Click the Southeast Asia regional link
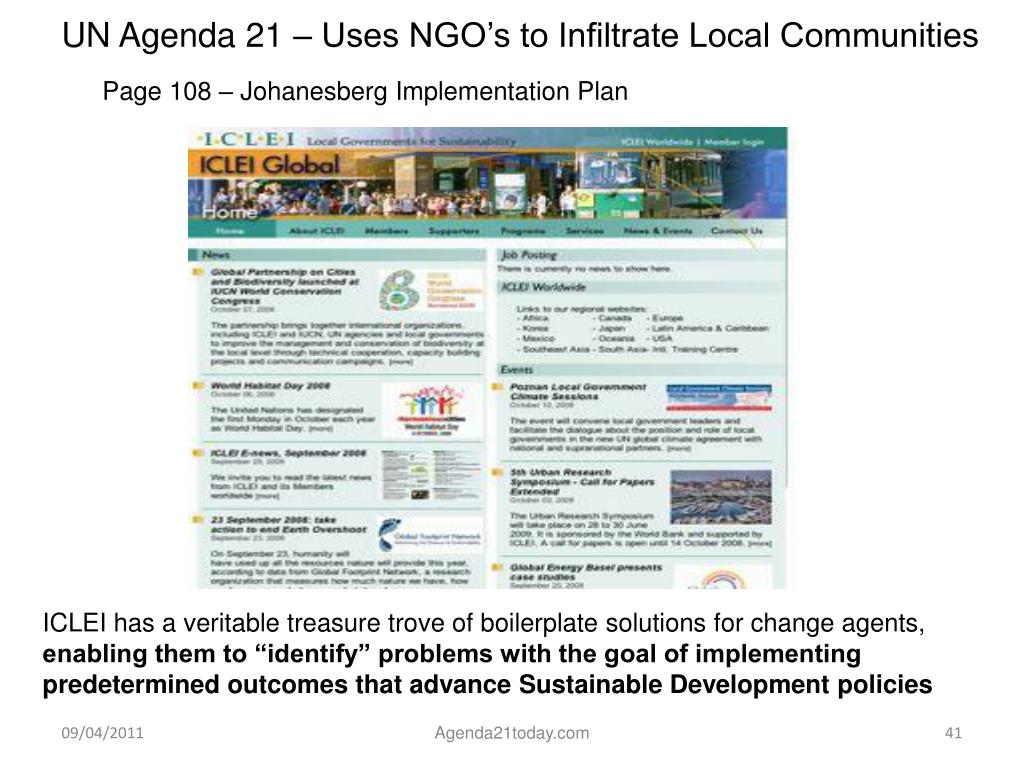1024x768 pixels. 557,349
